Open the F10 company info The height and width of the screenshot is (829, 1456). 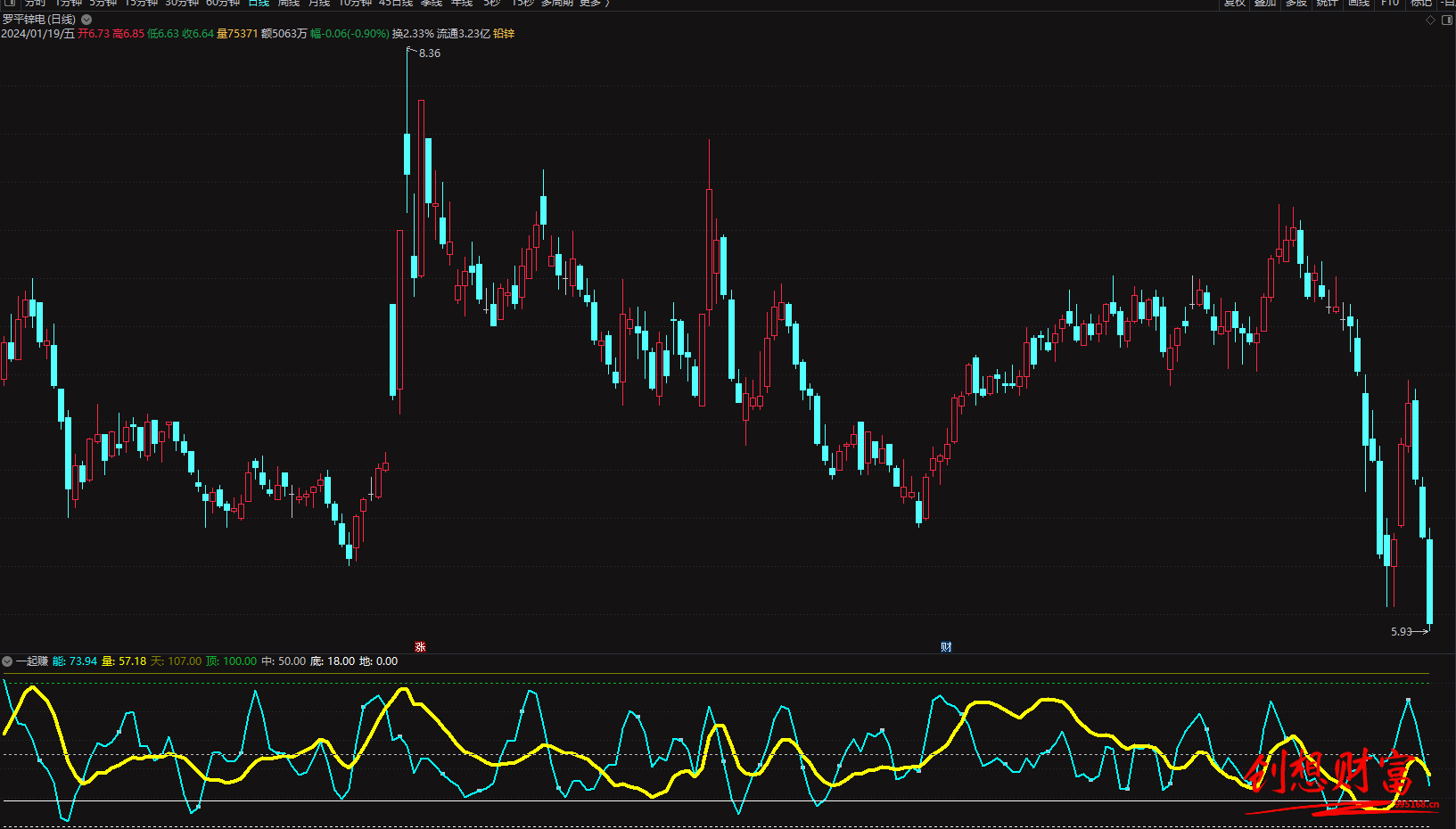pyautogui.click(x=1390, y=4)
